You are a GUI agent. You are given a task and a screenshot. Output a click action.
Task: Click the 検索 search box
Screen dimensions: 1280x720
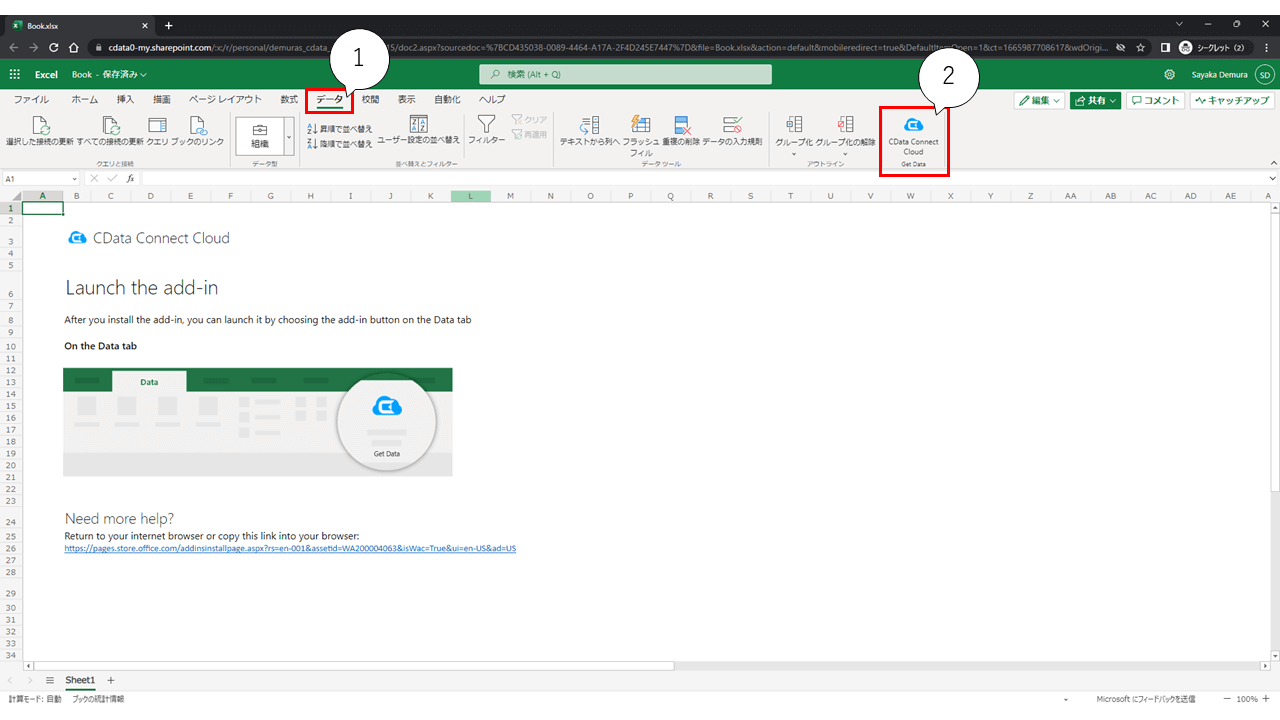pos(626,74)
